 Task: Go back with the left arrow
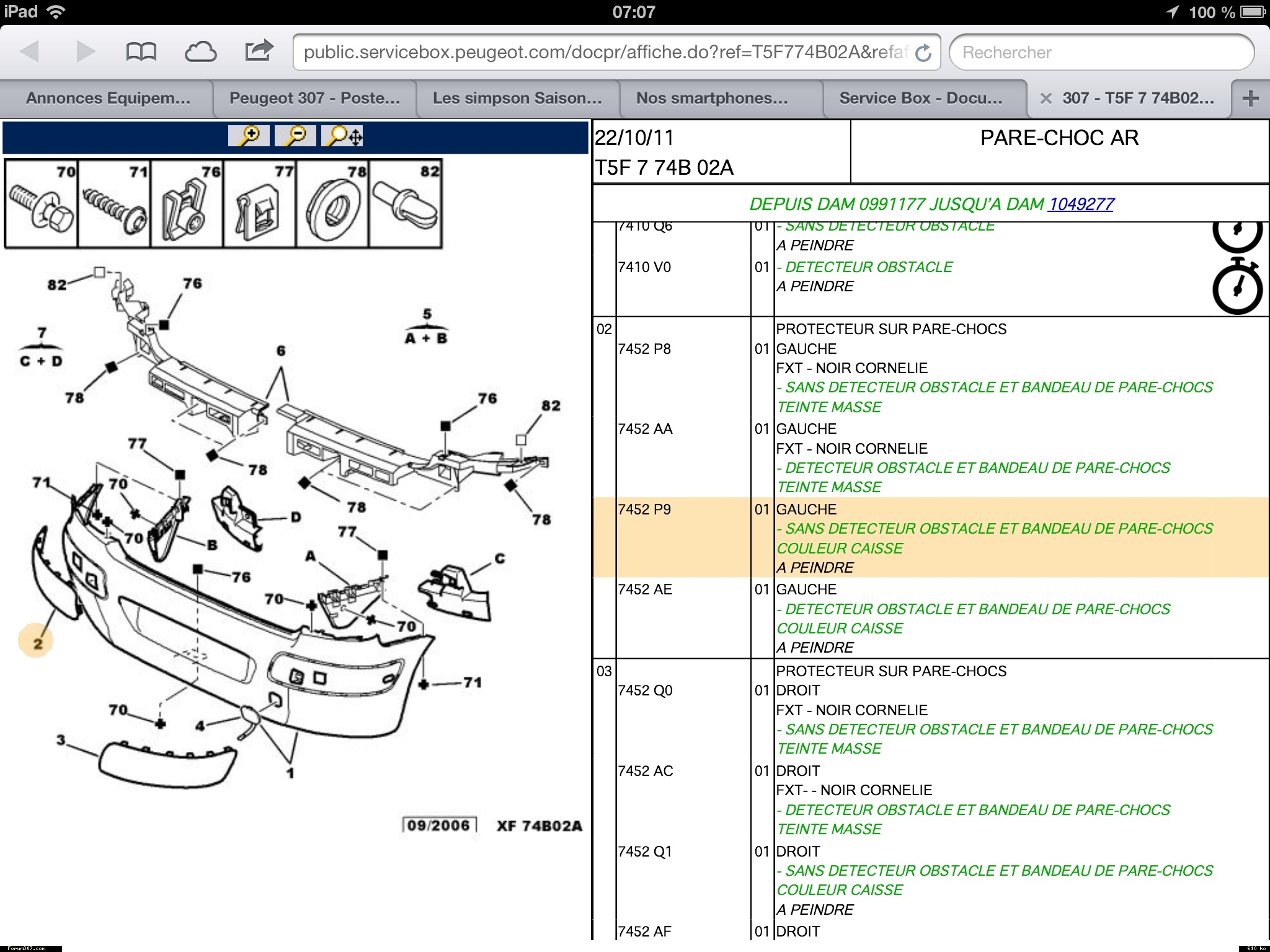[x=30, y=52]
